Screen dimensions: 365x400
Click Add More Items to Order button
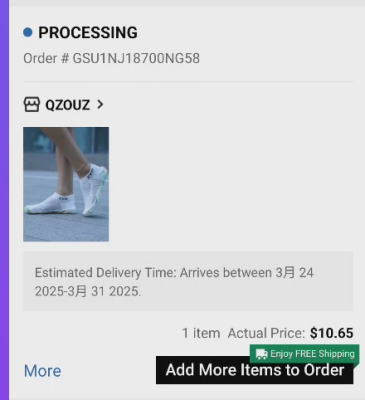[254, 370]
